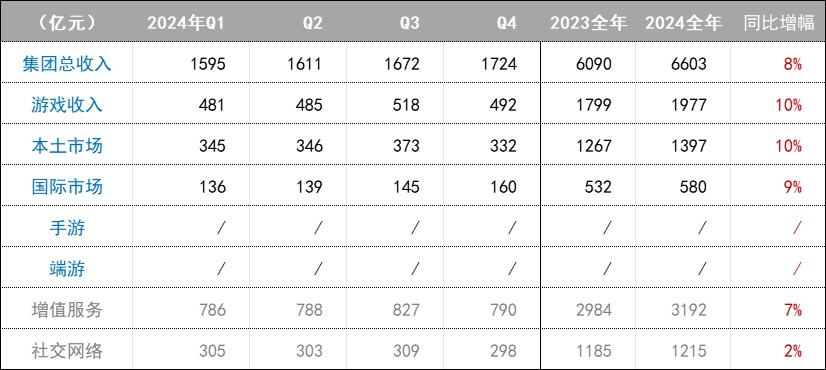This screenshot has height=370, width=826.
Task: Select the 1724 Q4 revenue cell
Action: click(499, 64)
